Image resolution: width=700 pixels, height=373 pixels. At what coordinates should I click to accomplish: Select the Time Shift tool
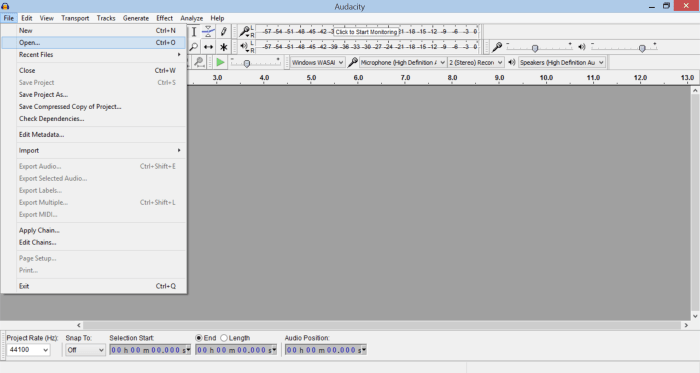[208, 47]
